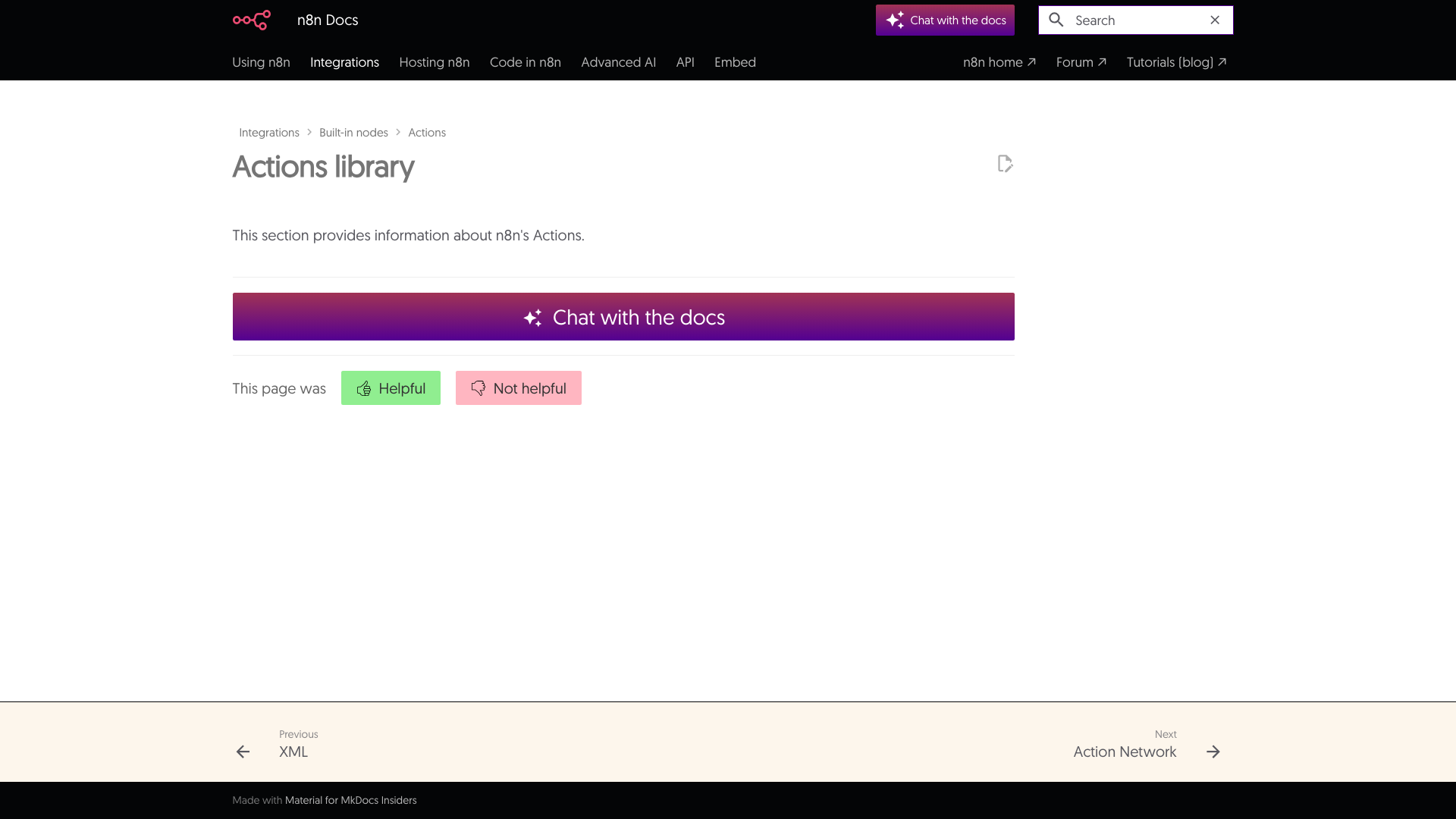Image resolution: width=1456 pixels, height=819 pixels.
Task: Go to Built-in nodes breadcrumb
Action: pyautogui.click(x=353, y=133)
